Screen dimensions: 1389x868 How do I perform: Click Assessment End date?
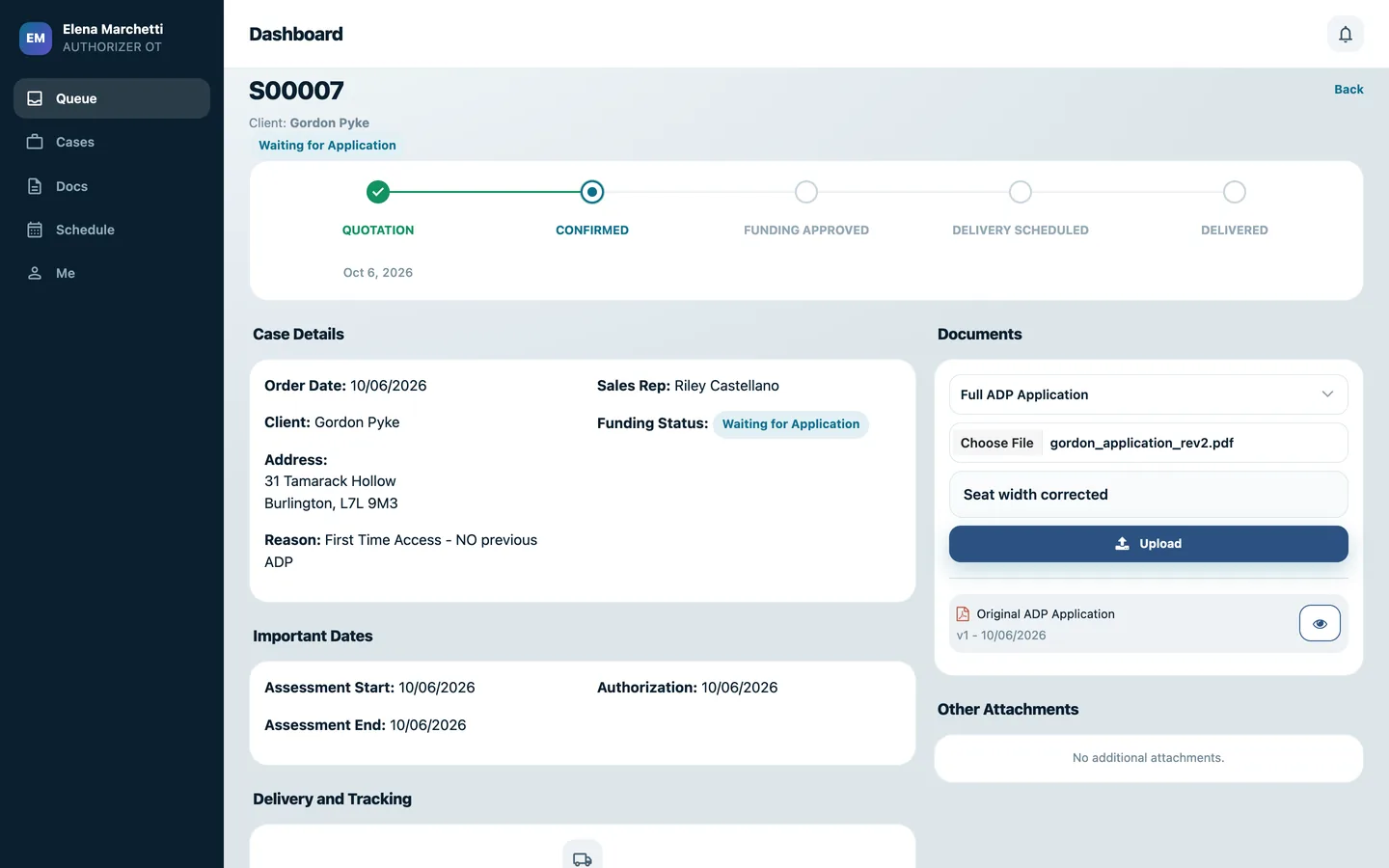tap(427, 725)
